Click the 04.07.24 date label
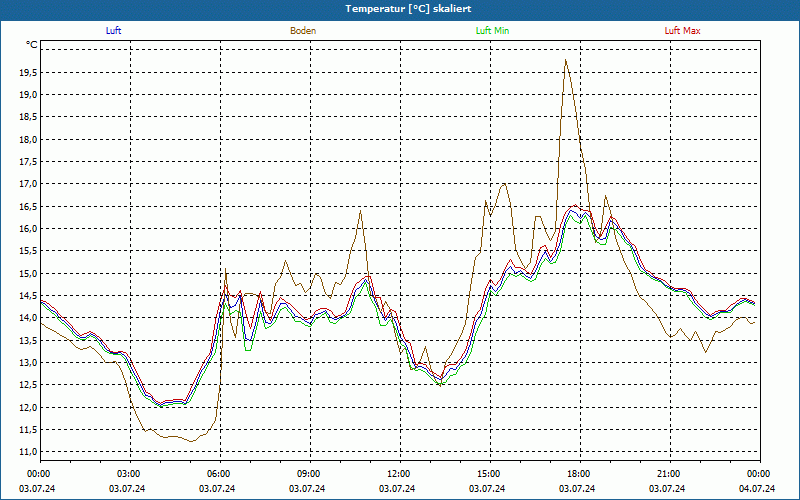The image size is (800, 500). pyautogui.click(x=757, y=489)
